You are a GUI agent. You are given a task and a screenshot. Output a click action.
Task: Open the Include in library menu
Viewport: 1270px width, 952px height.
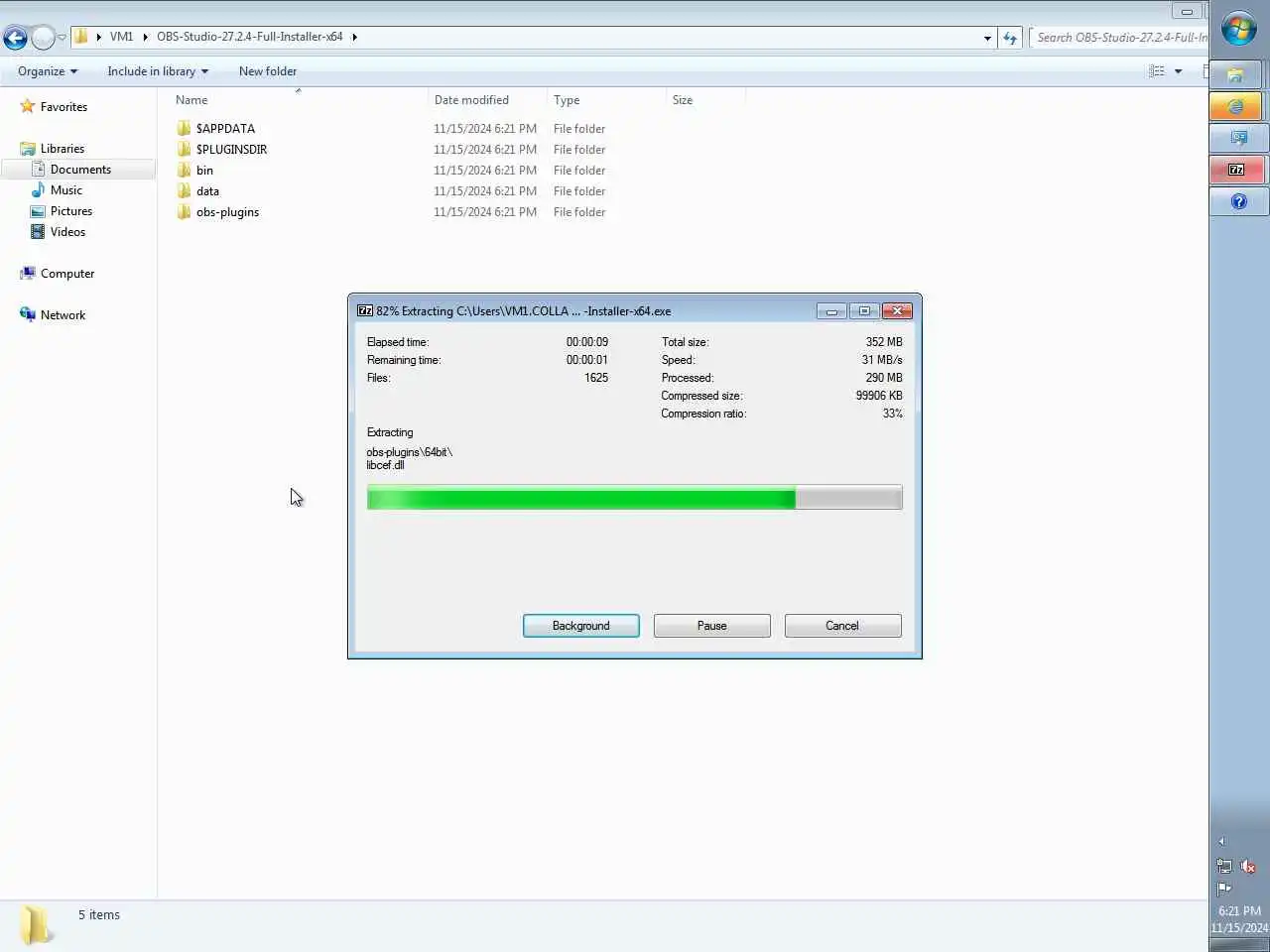click(x=158, y=71)
